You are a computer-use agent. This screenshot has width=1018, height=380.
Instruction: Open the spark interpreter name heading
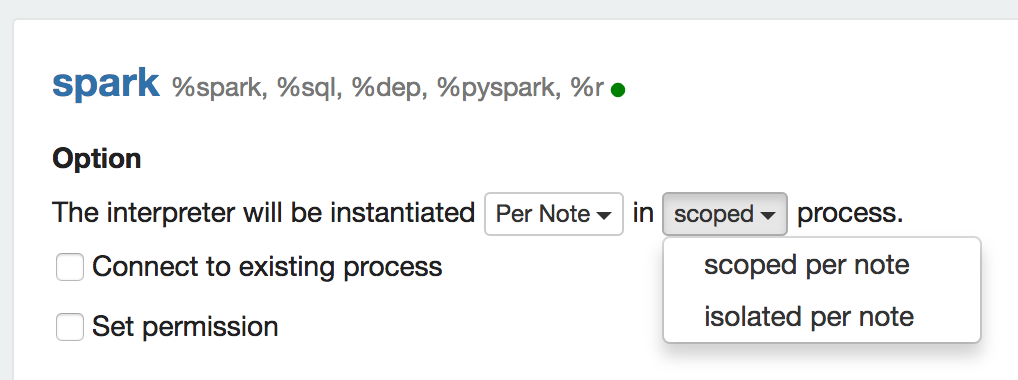pos(106,83)
